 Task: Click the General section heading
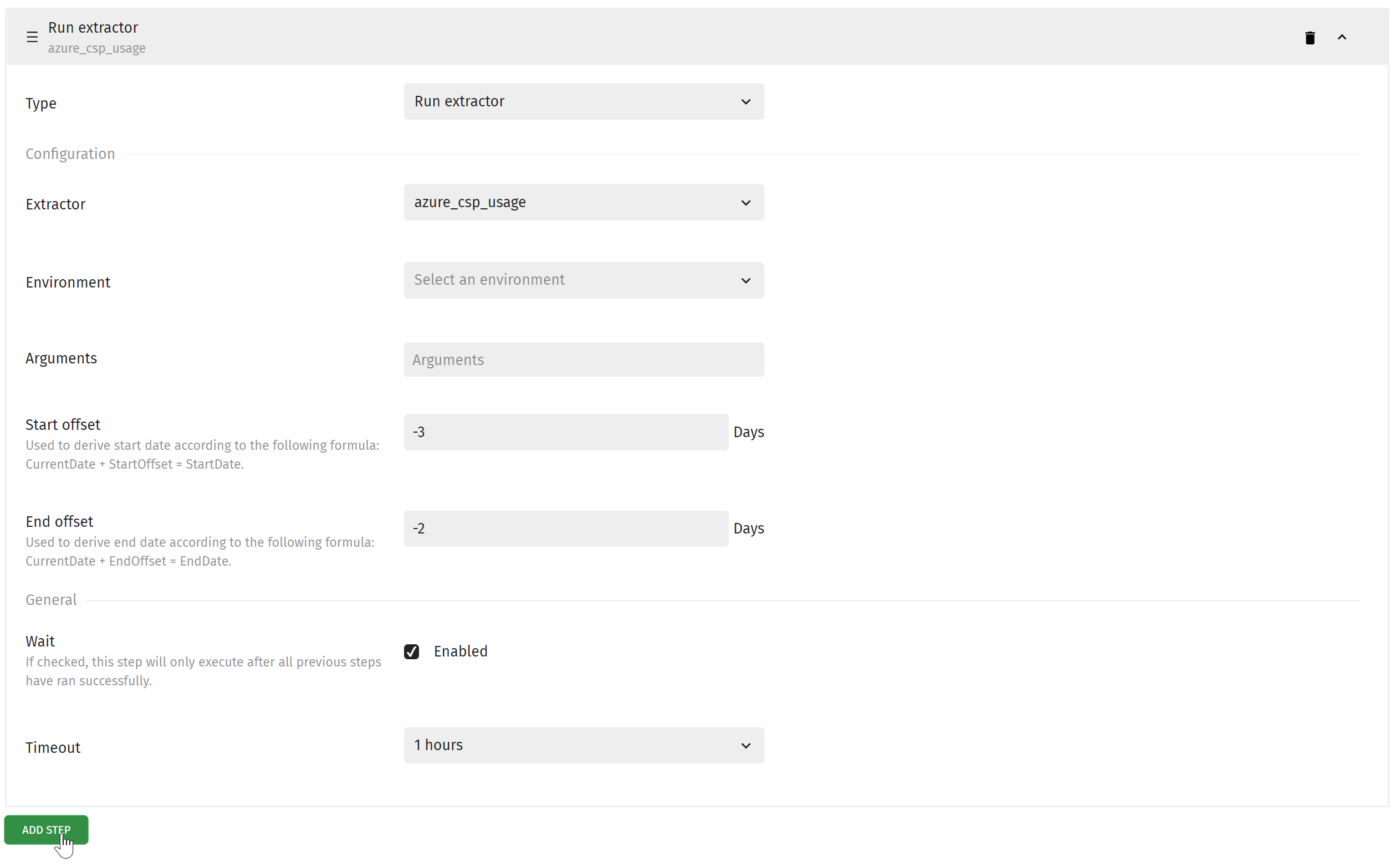(x=51, y=600)
